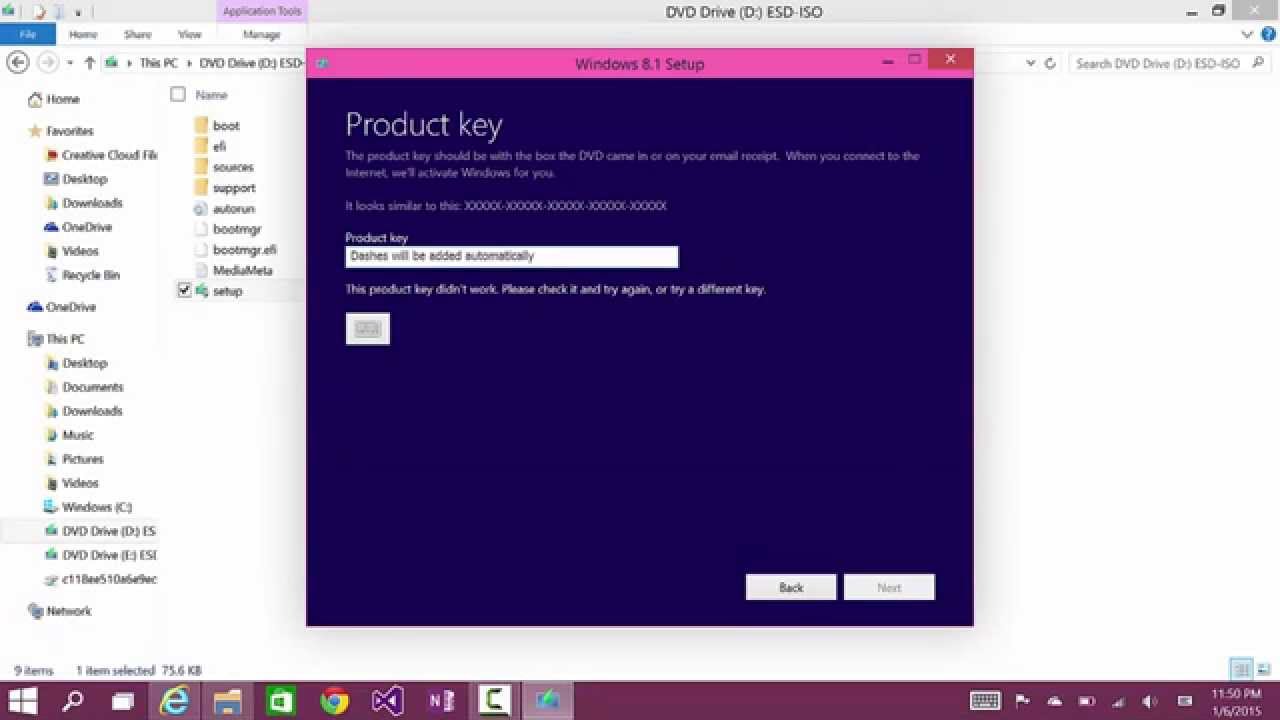This screenshot has height=720, width=1280.
Task: Click the Next button in Windows 8.1 Setup
Action: point(889,587)
